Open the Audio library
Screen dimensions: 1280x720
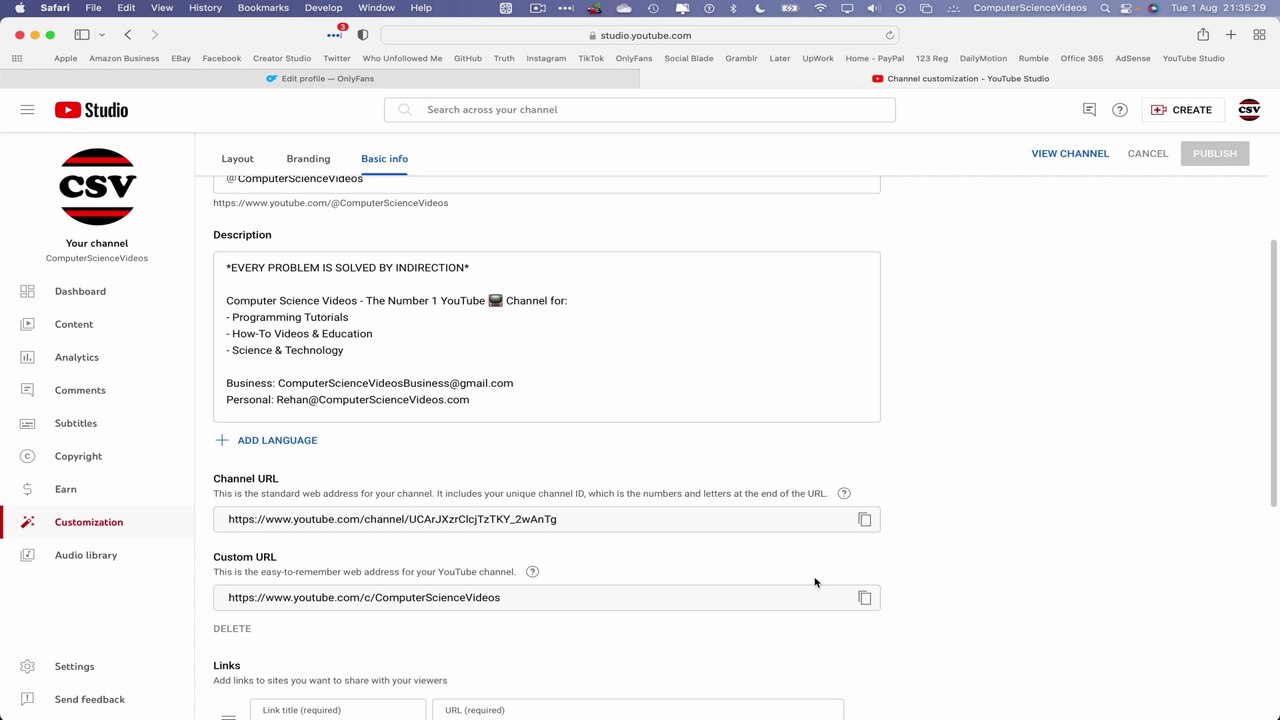97,555
